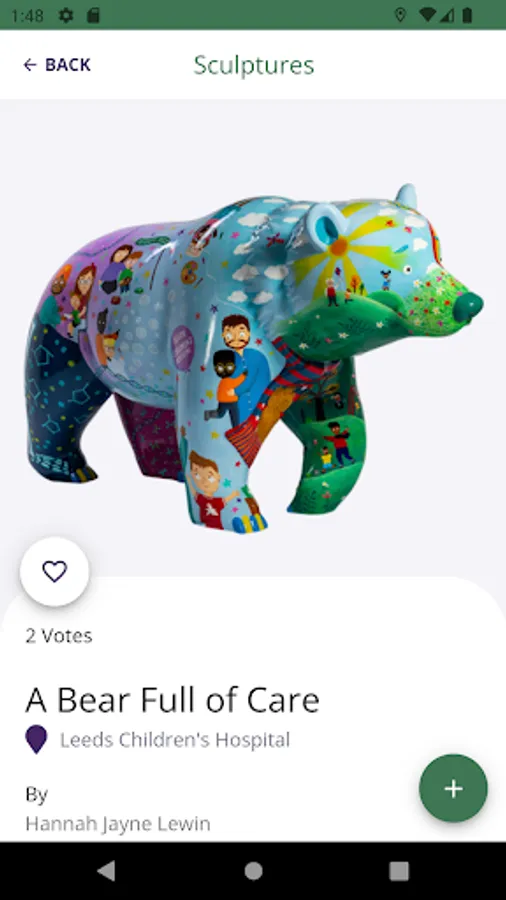
Task: Open the green plus floating button
Action: click(453, 789)
